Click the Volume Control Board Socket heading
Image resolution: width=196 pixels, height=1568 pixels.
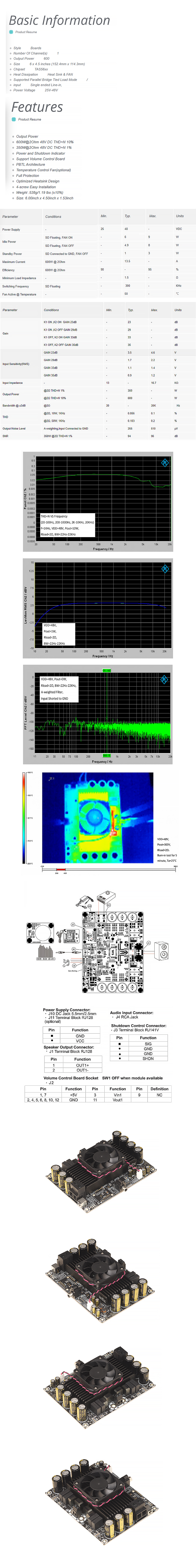pos(71,1078)
